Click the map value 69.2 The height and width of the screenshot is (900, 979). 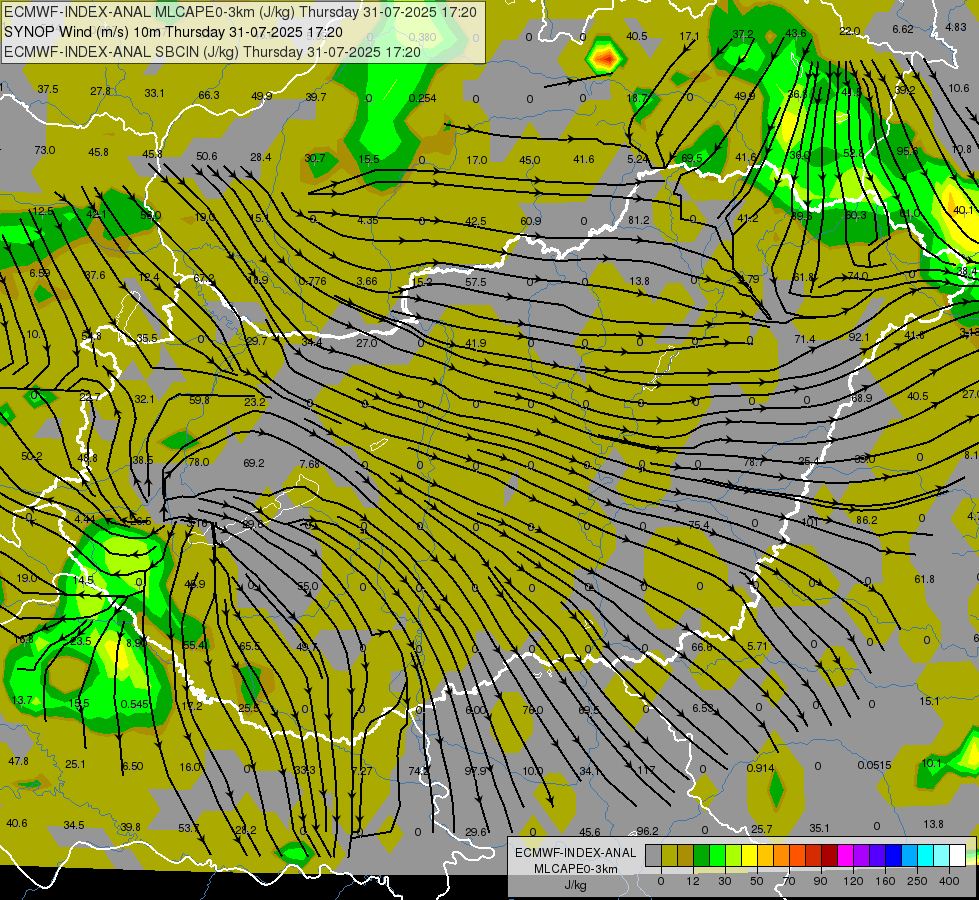[254, 463]
